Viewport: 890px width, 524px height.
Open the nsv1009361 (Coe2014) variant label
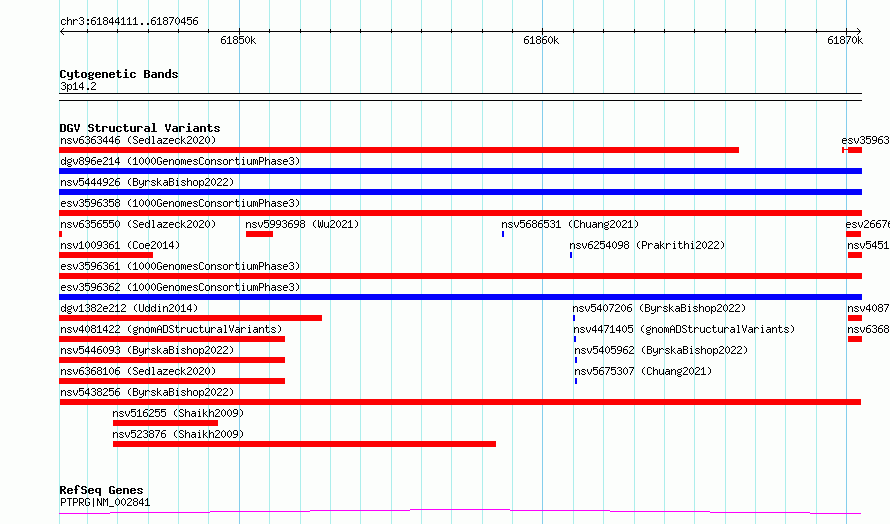[x=120, y=245]
